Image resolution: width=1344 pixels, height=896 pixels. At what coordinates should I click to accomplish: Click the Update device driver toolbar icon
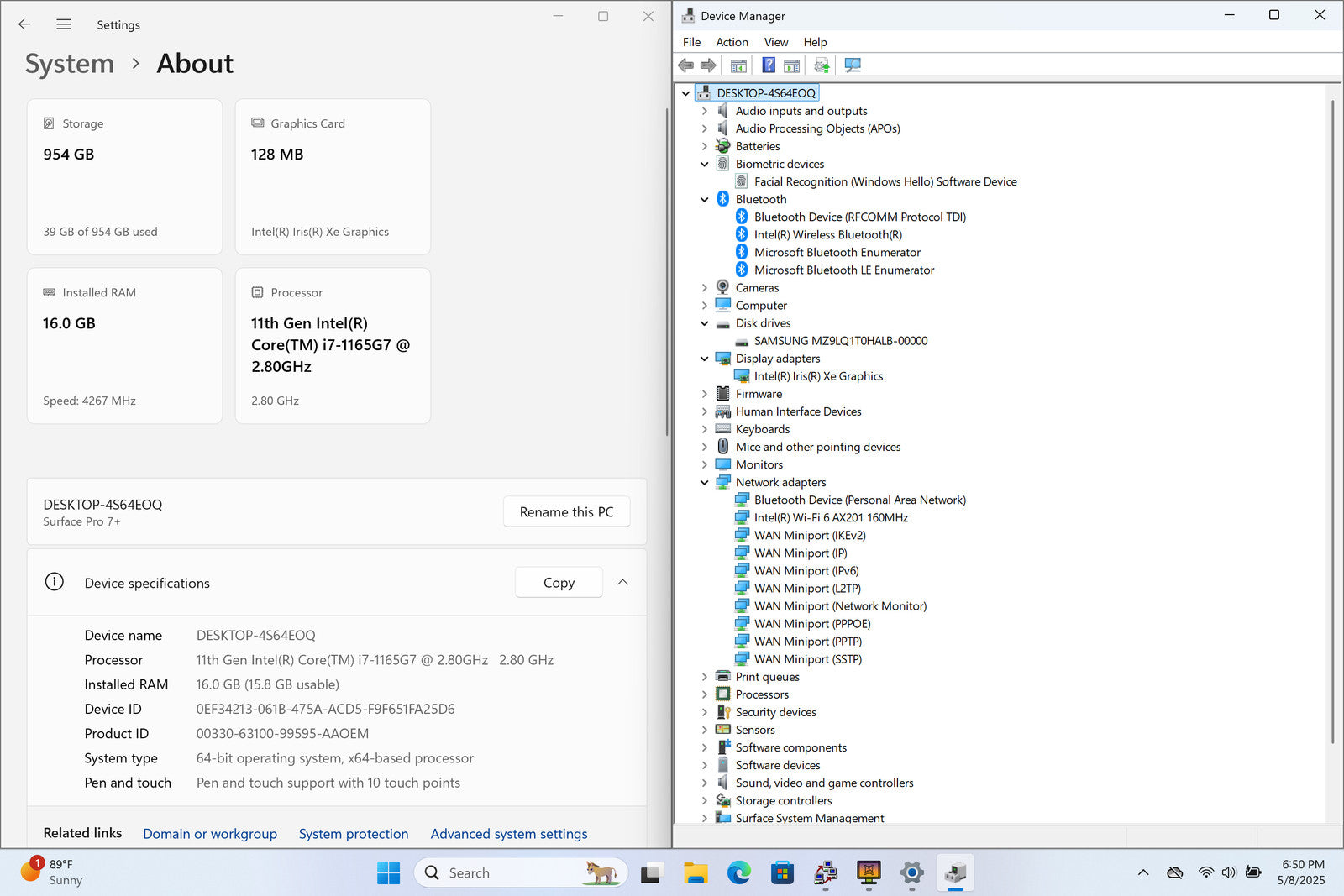pos(822,65)
